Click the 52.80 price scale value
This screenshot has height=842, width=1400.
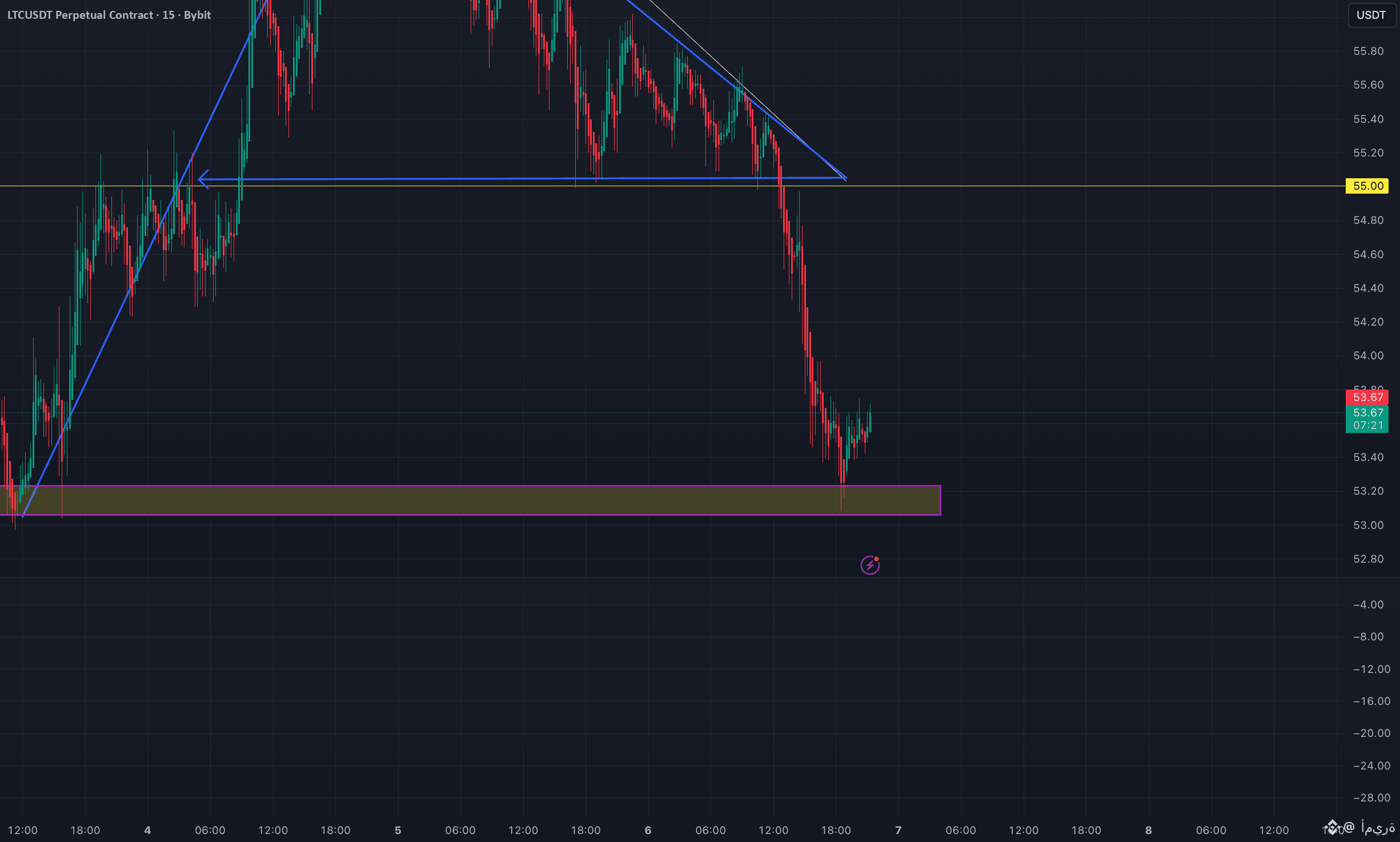(1368, 559)
